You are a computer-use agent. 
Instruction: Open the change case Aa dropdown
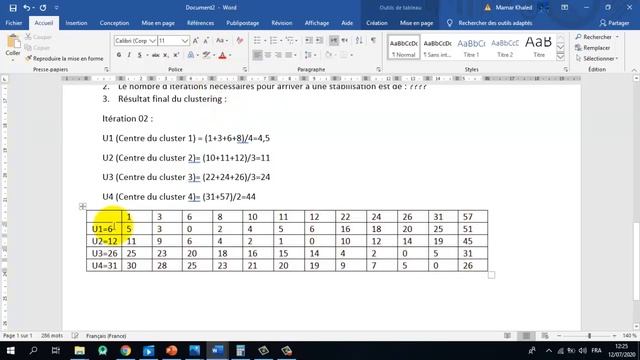(222, 40)
